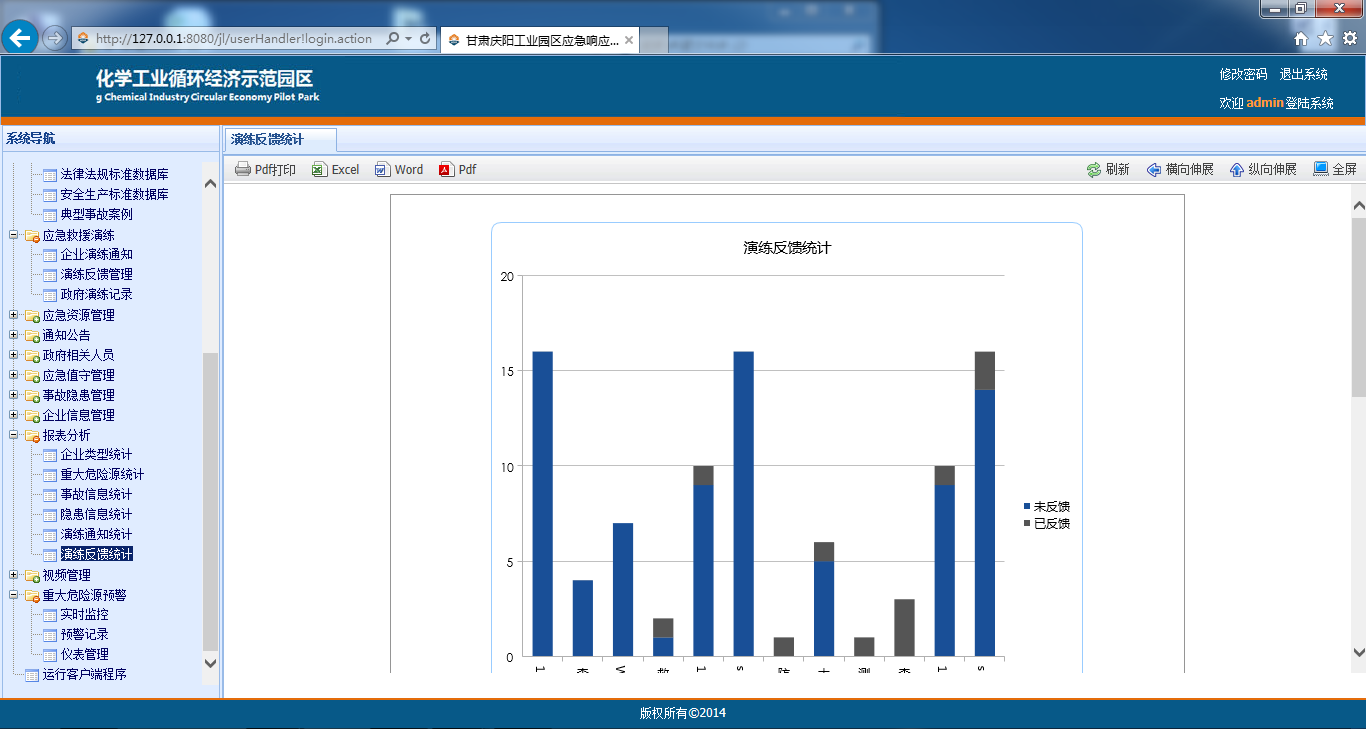Viewport: 1366px width, 729px height.
Task: Click the 版权所有©2014 footer text
Action: click(683, 713)
